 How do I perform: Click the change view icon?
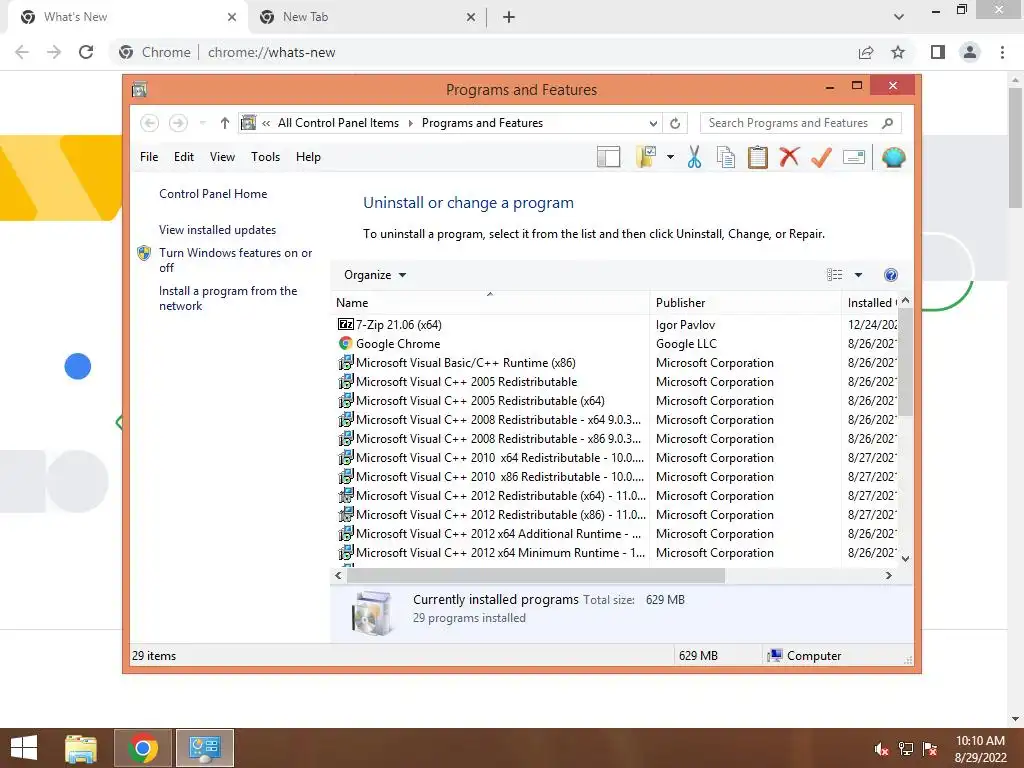pyautogui.click(x=835, y=275)
